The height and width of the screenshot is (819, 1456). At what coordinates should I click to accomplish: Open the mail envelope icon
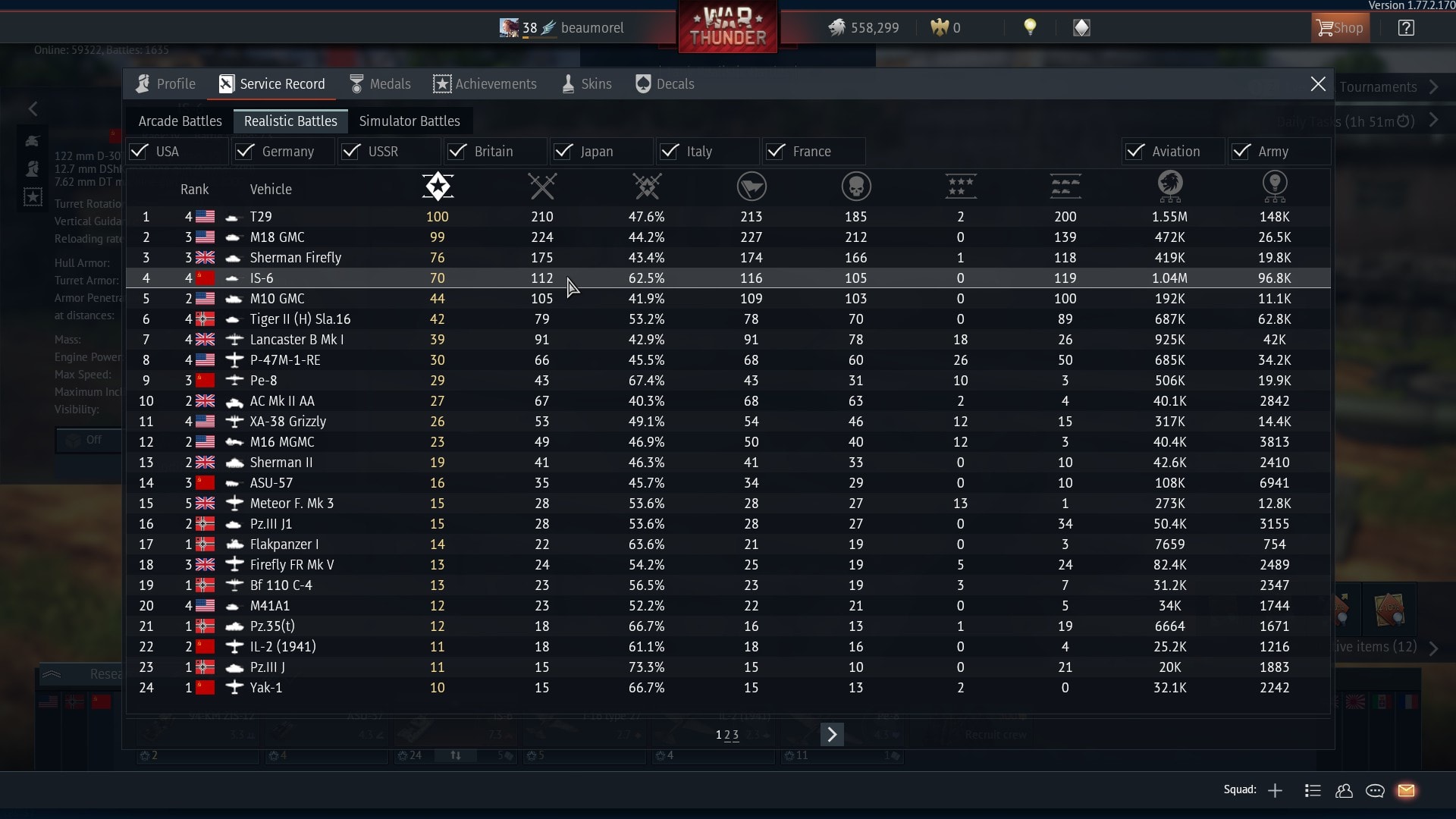(x=1406, y=790)
